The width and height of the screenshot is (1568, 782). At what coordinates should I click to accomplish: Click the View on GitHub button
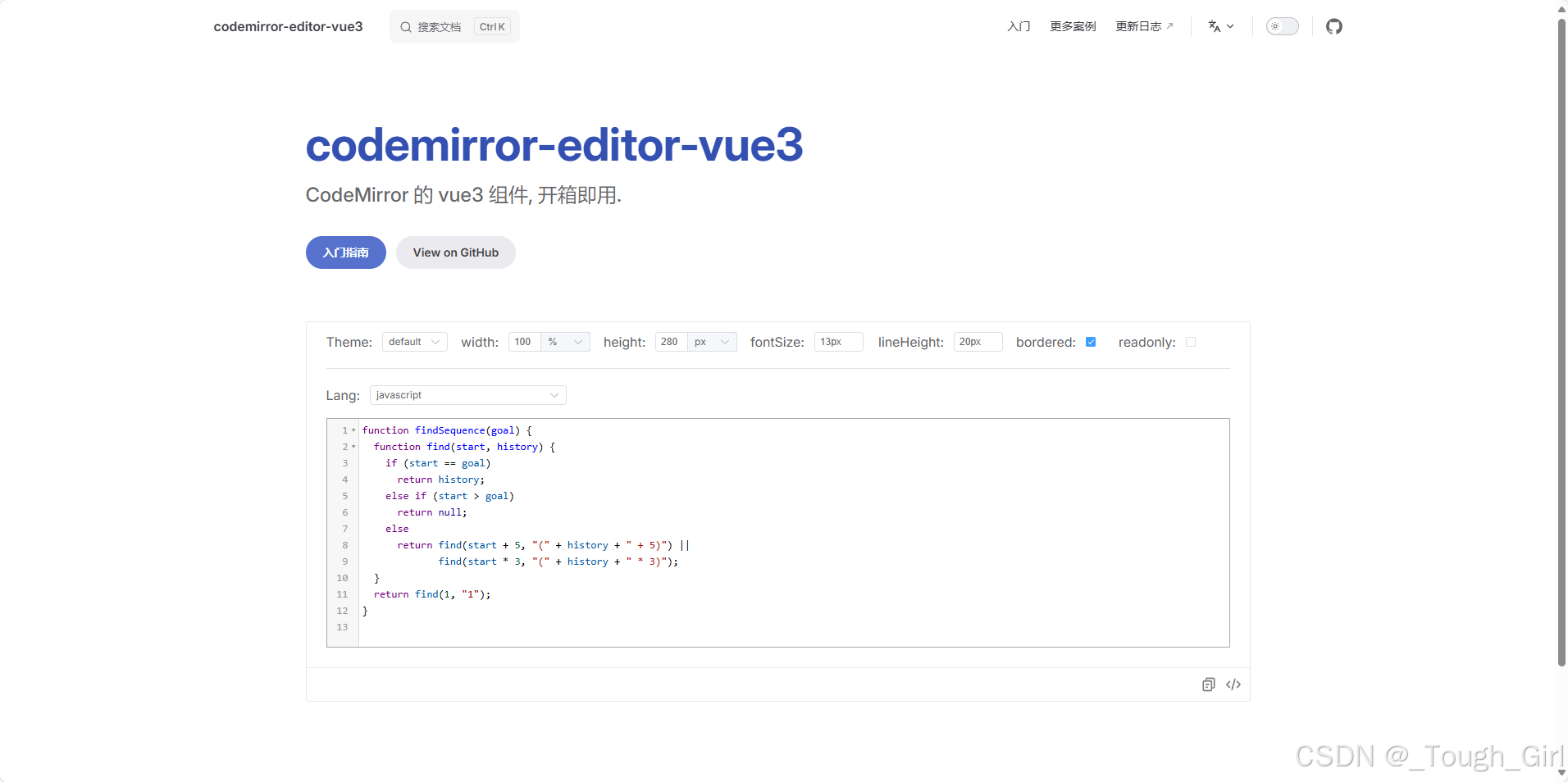coord(456,252)
